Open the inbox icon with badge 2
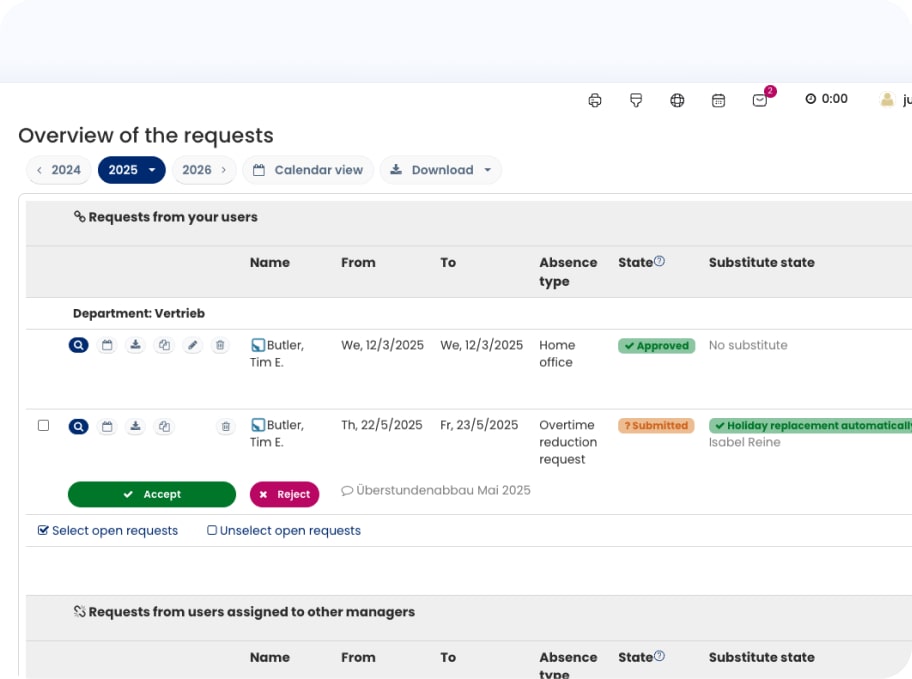Viewport: 912px width, 679px height. pos(760,100)
